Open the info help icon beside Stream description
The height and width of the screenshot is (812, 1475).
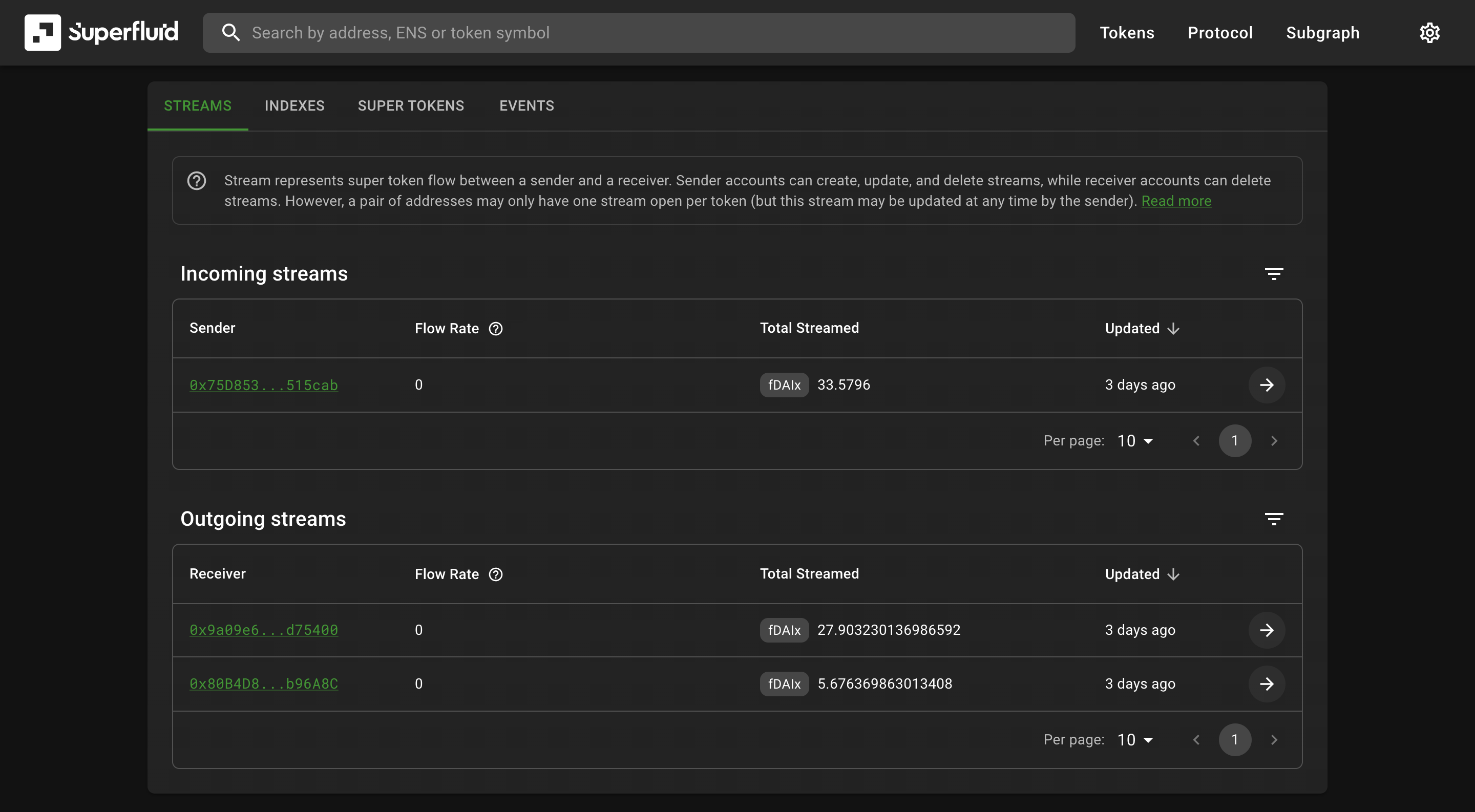pyautogui.click(x=196, y=181)
